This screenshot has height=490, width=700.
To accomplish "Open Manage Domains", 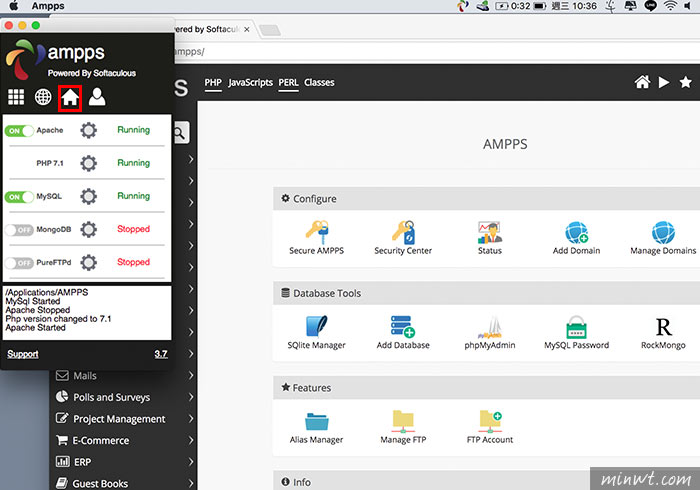I will tap(663, 237).
